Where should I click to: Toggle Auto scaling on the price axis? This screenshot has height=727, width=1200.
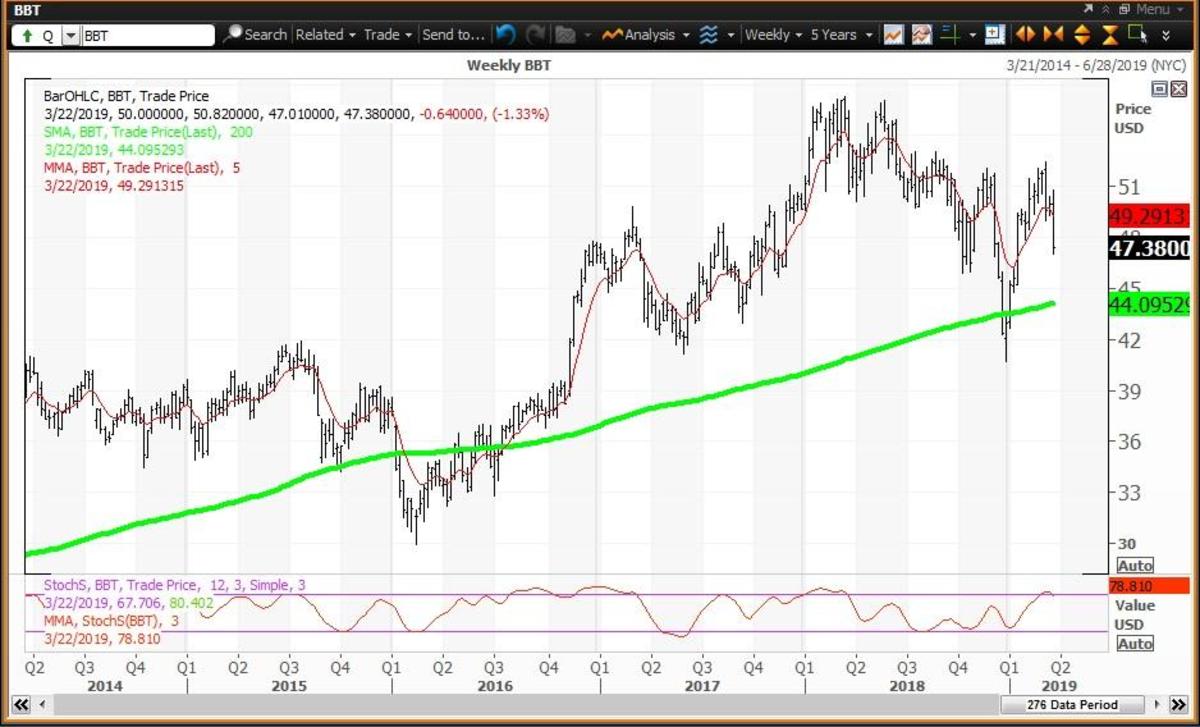[1135, 565]
